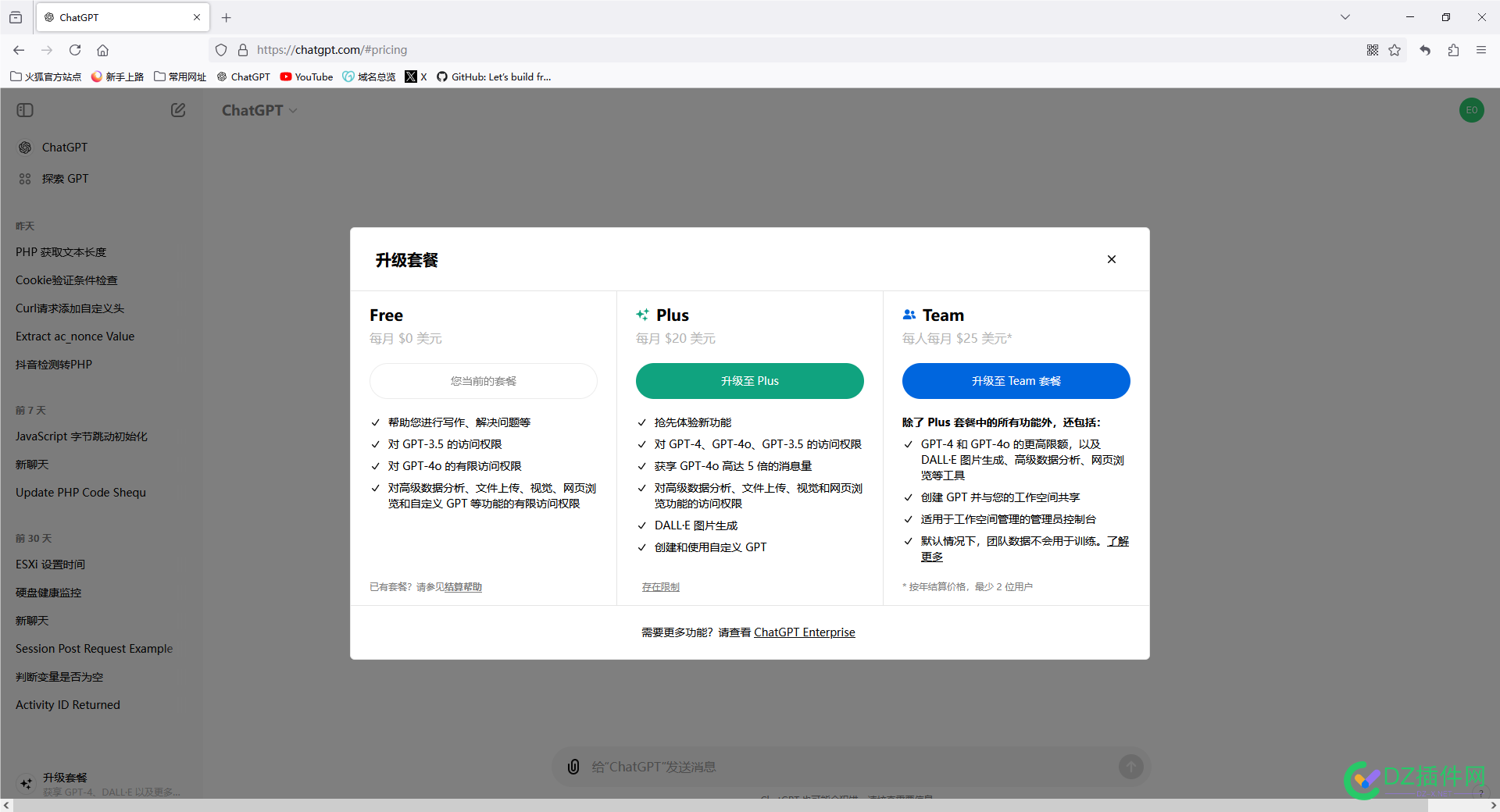
Task: Click the browser home icon
Action: (x=102, y=50)
